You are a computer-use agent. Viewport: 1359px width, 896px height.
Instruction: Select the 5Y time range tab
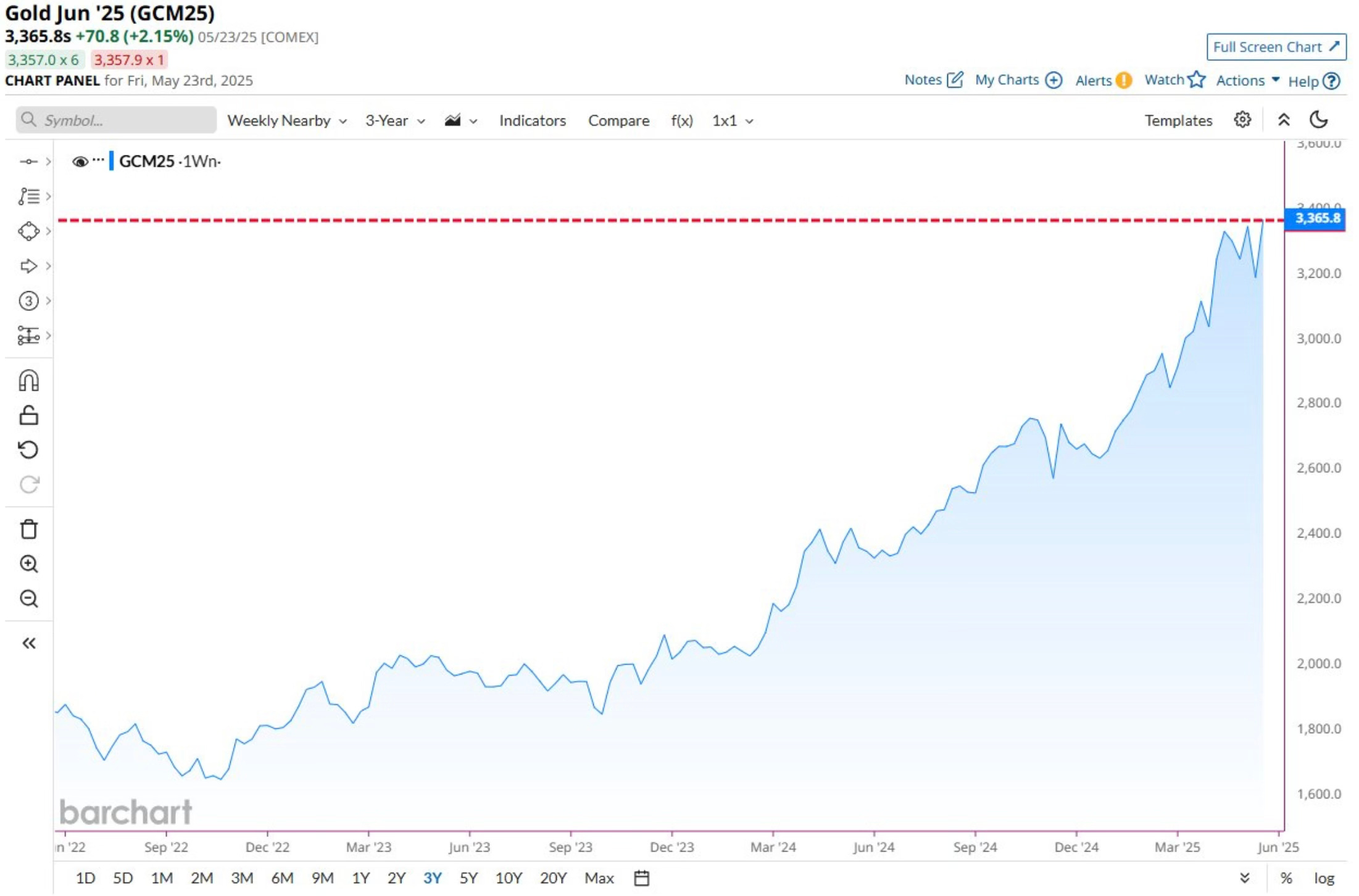tap(468, 878)
